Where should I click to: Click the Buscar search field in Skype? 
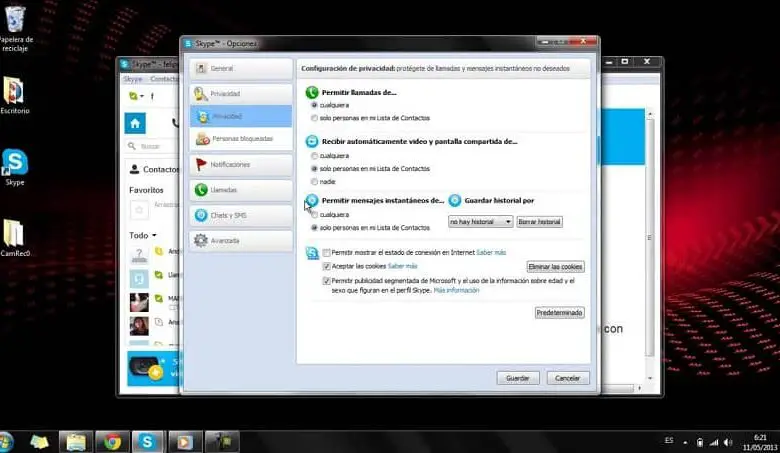[x=152, y=146]
